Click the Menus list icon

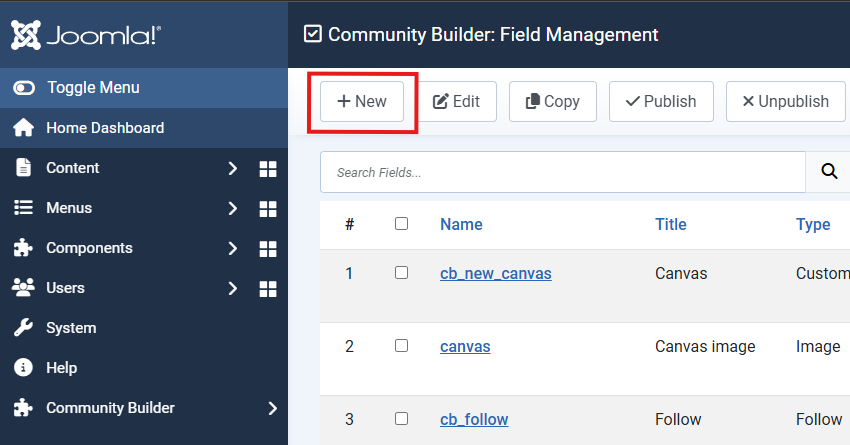coord(23,208)
